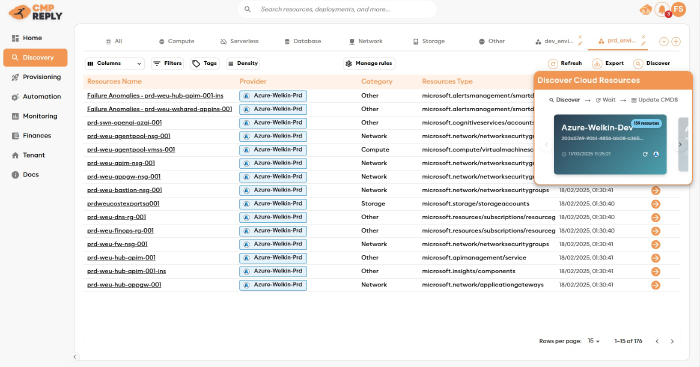Open details arrow for prdweucostexportsa001 row
Viewport: 700px width, 367px height.
tap(655, 204)
